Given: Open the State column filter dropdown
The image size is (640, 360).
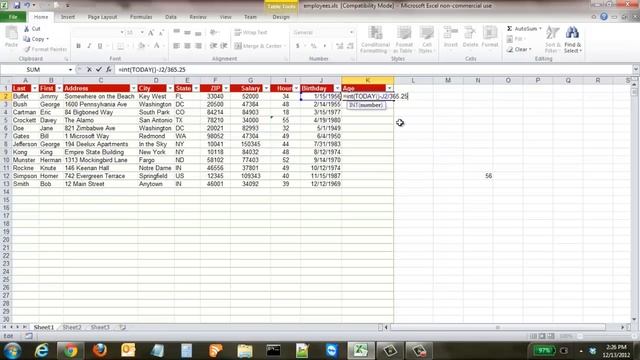Looking at the screenshot, I should [196, 89].
